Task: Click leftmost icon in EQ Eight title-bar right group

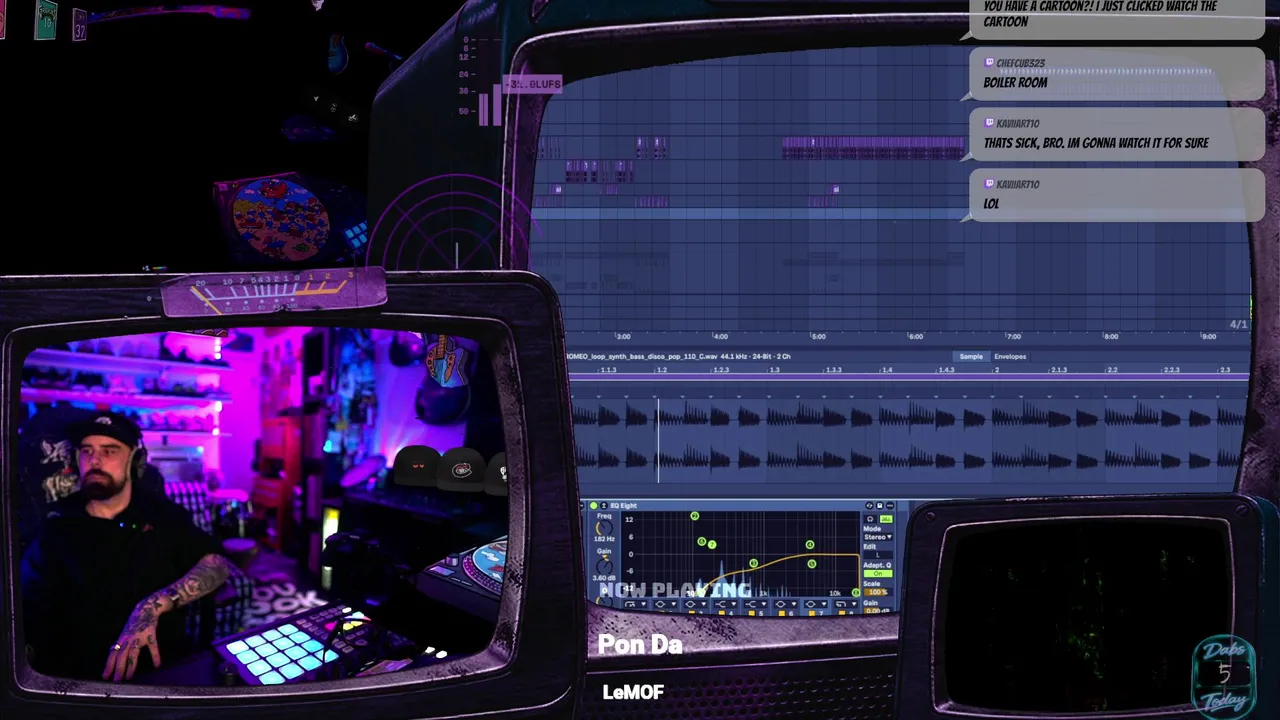Action: [x=869, y=506]
